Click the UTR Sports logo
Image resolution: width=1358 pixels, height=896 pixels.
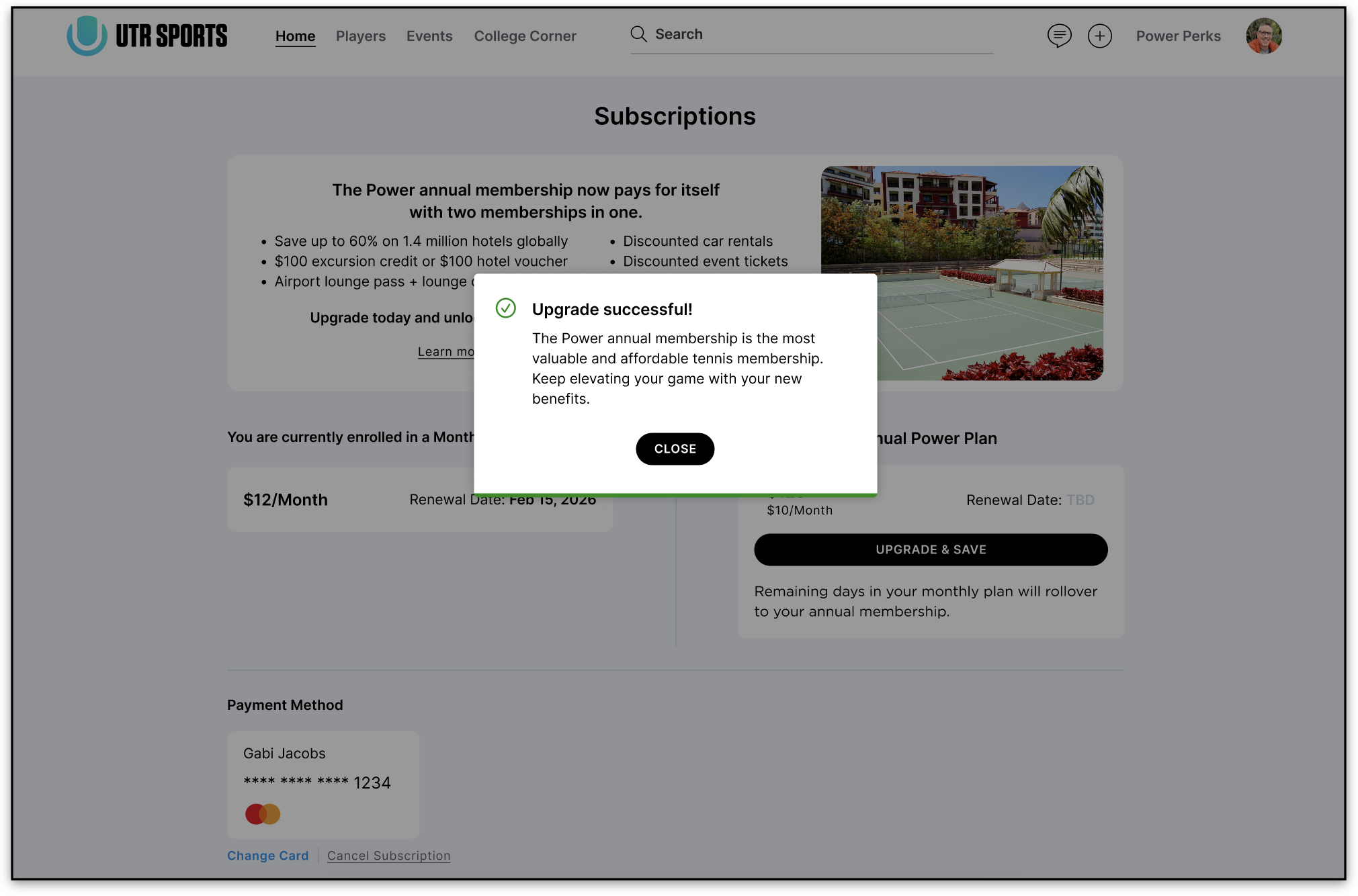point(147,36)
